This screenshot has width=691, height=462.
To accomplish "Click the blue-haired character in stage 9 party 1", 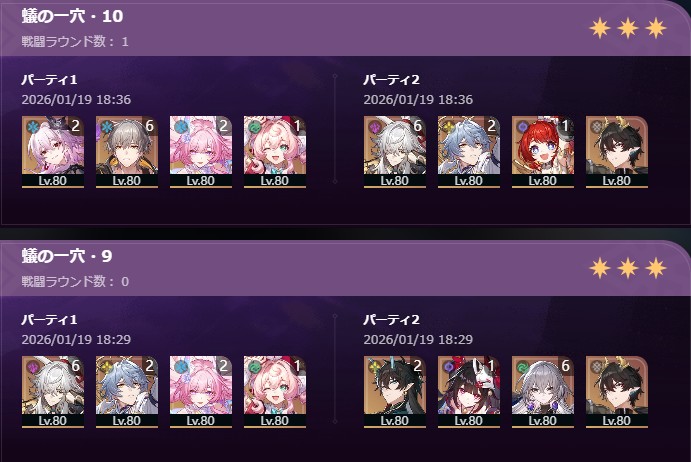I will (127, 391).
